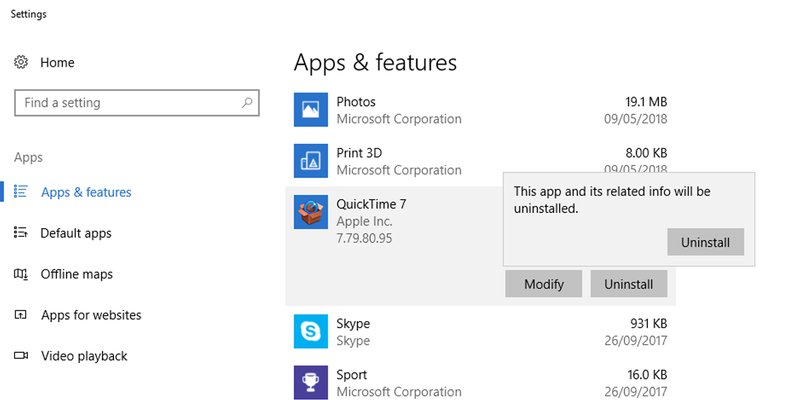Click the Skype size 931 KB
Image resolution: width=800 pixels, height=400 pixels.
[648, 323]
